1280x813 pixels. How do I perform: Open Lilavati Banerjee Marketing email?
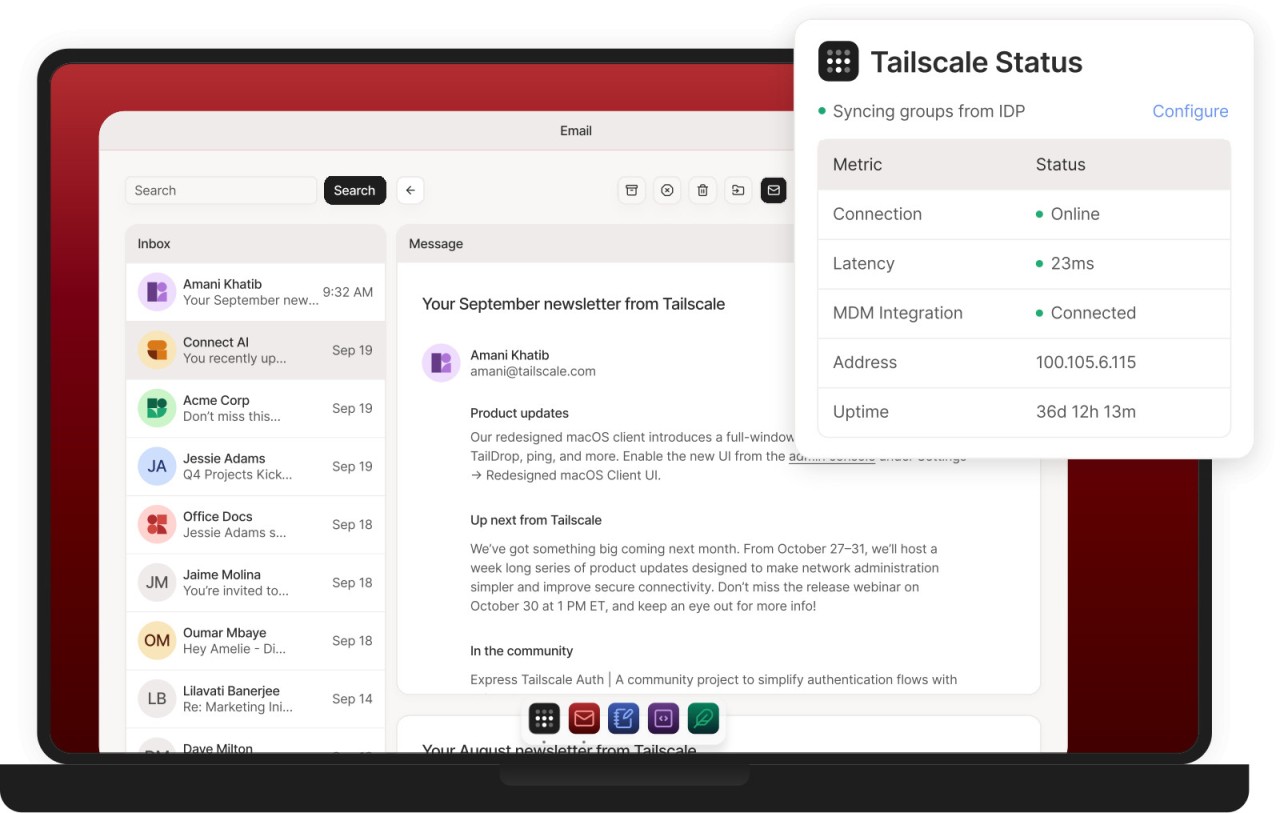[x=256, y=698]
